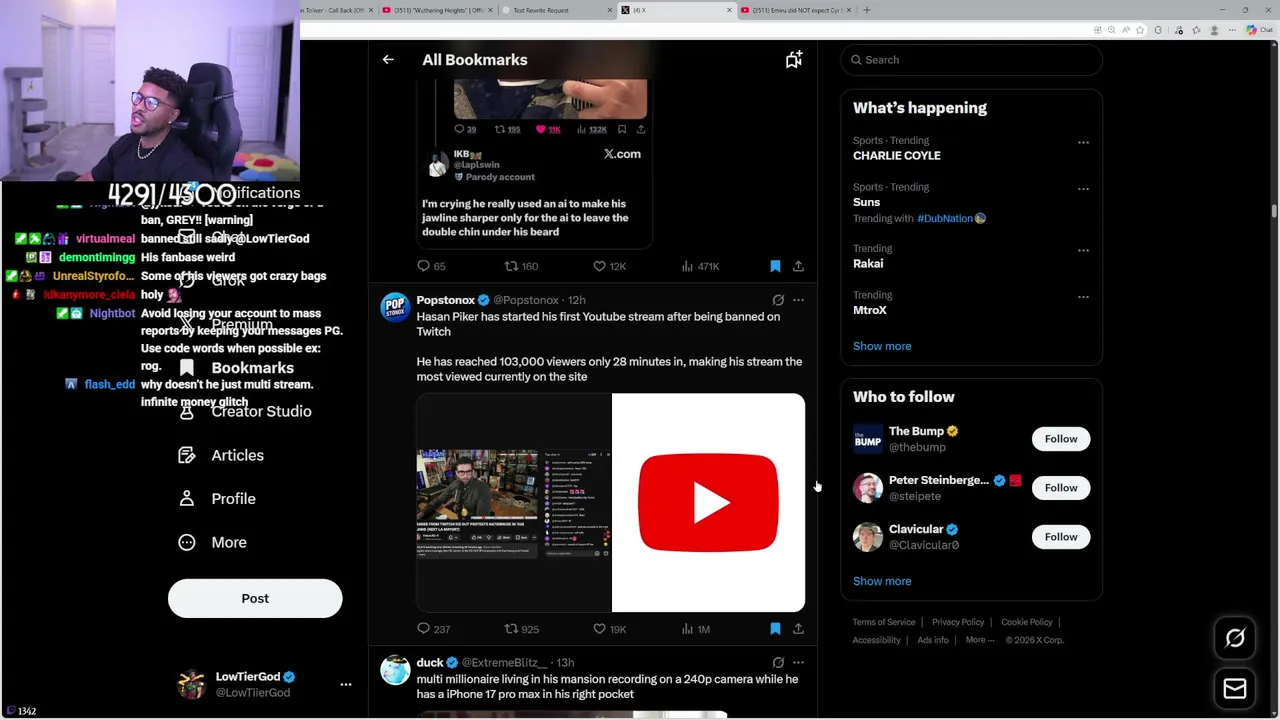Open Terms of Service link

tap(884, 622)
